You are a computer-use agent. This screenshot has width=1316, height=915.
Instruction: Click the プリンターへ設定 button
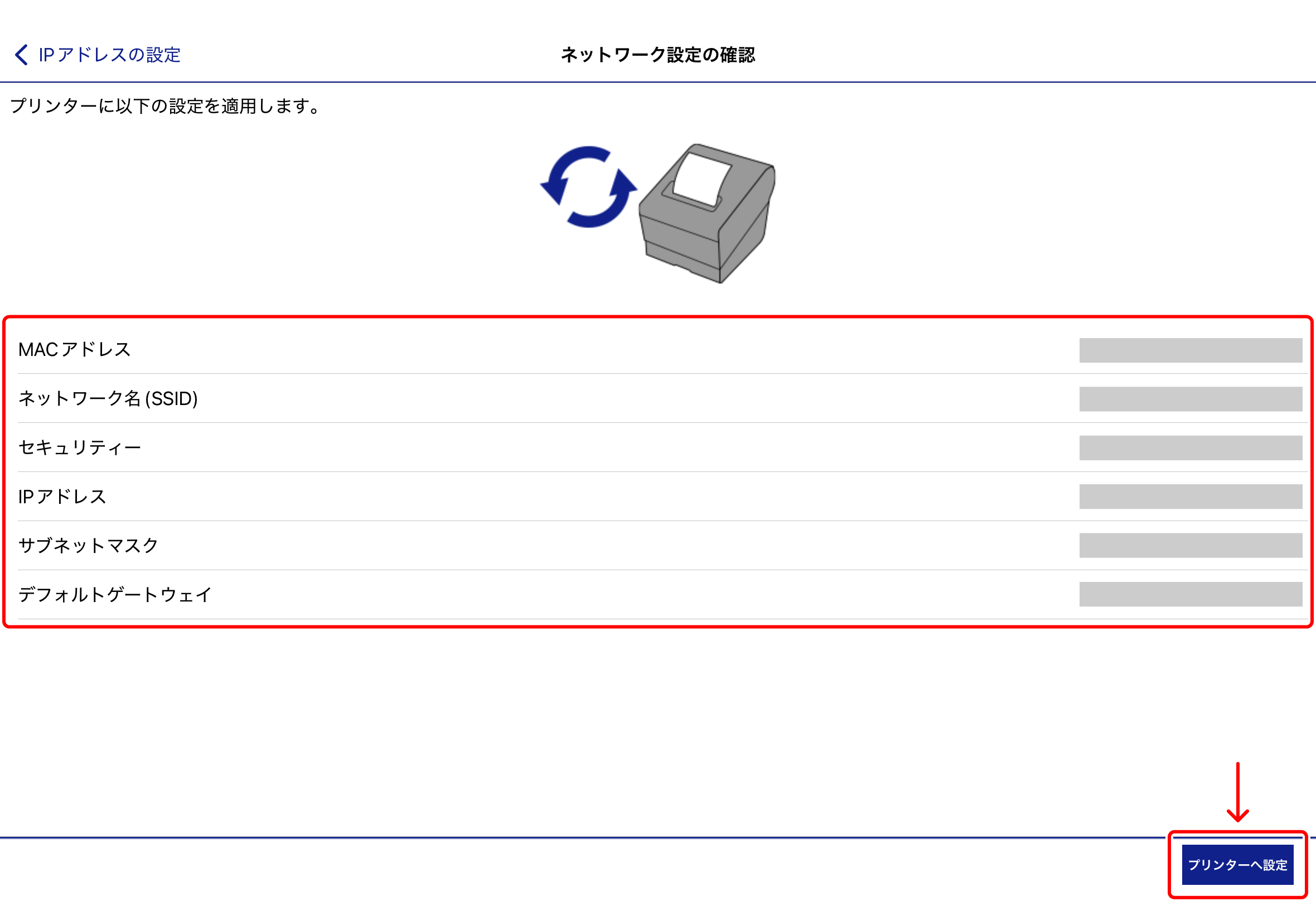[x=1238, y=865]
